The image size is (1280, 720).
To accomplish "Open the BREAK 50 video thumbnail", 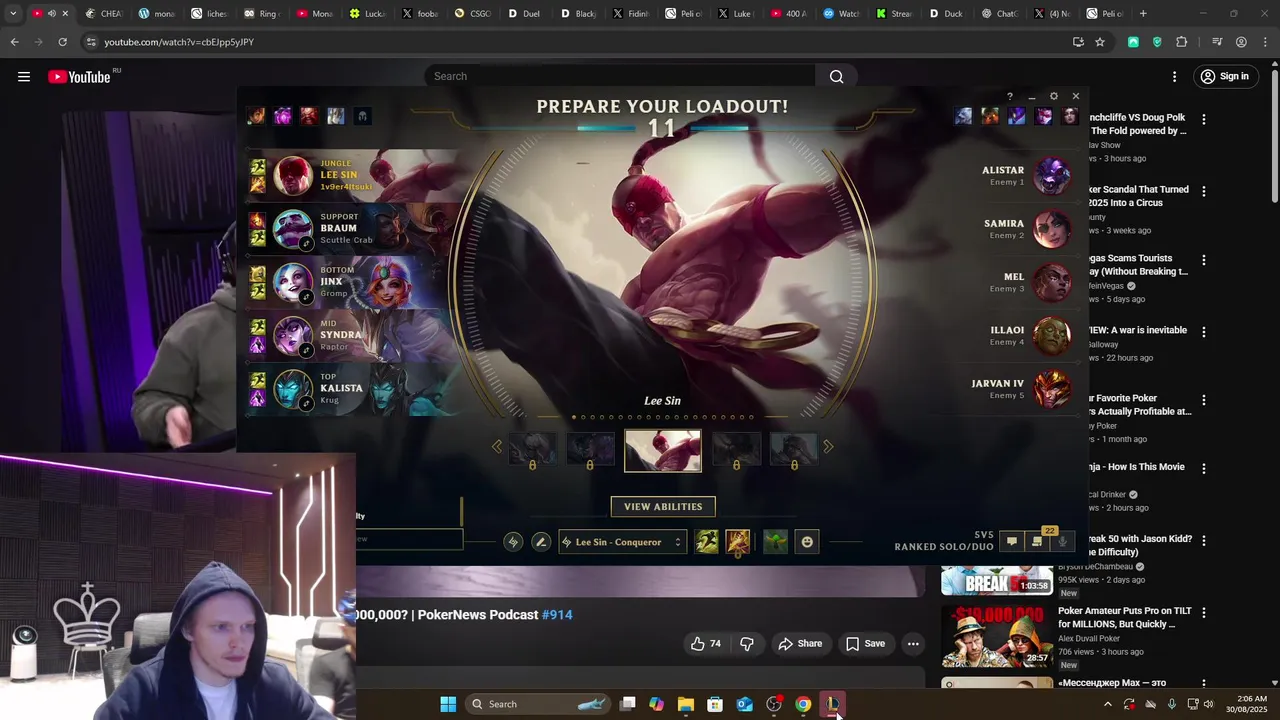I will point(996,580).
